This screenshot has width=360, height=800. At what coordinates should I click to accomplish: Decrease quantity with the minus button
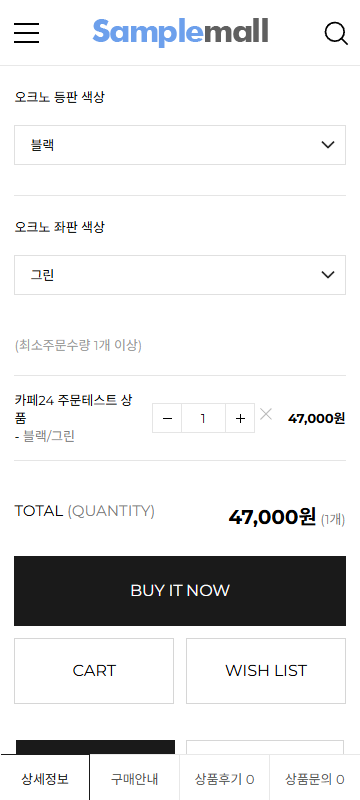click(x=167, y=418)
